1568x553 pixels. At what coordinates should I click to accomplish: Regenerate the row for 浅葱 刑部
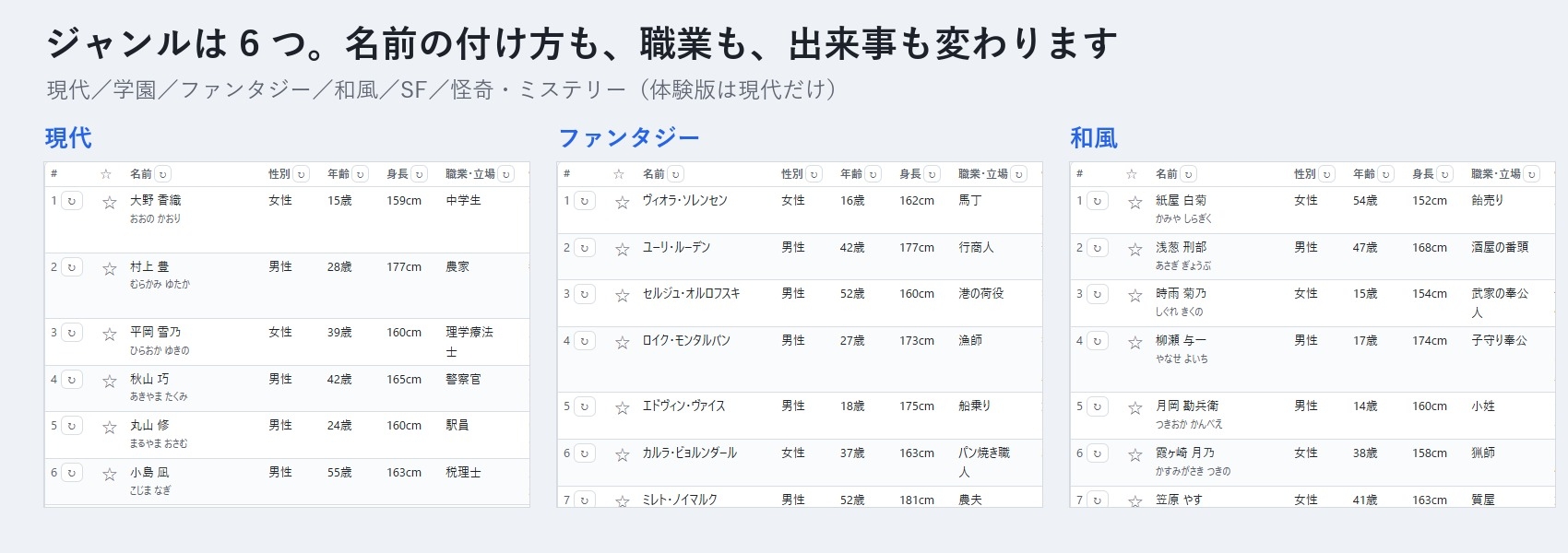click(1098, 248)
